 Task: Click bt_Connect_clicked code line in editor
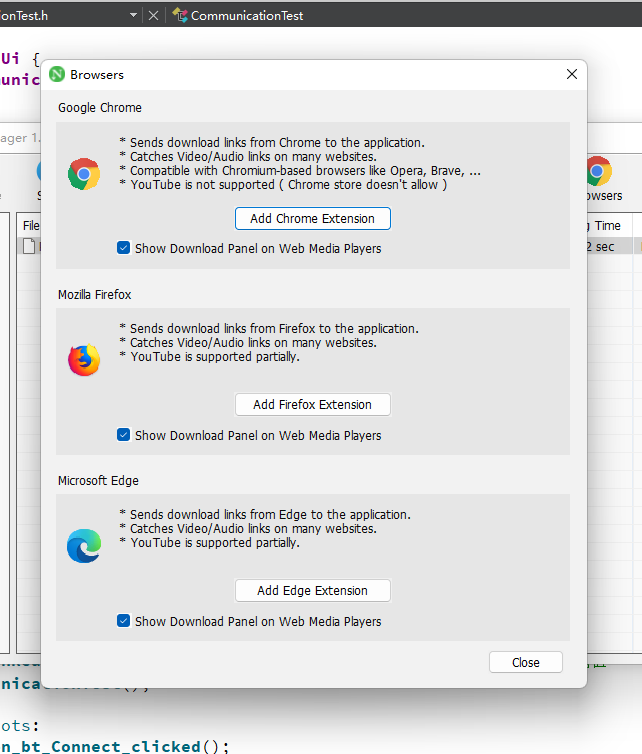pos(115,746)
